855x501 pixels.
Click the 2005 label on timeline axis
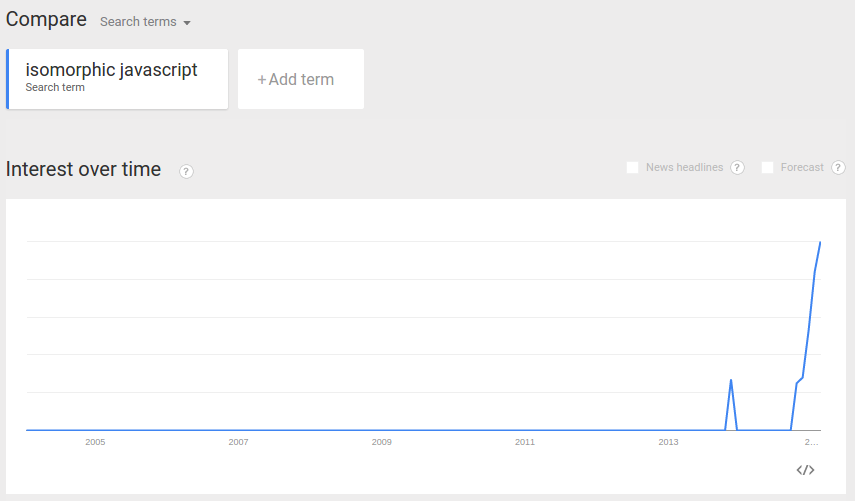coord(95,442)
